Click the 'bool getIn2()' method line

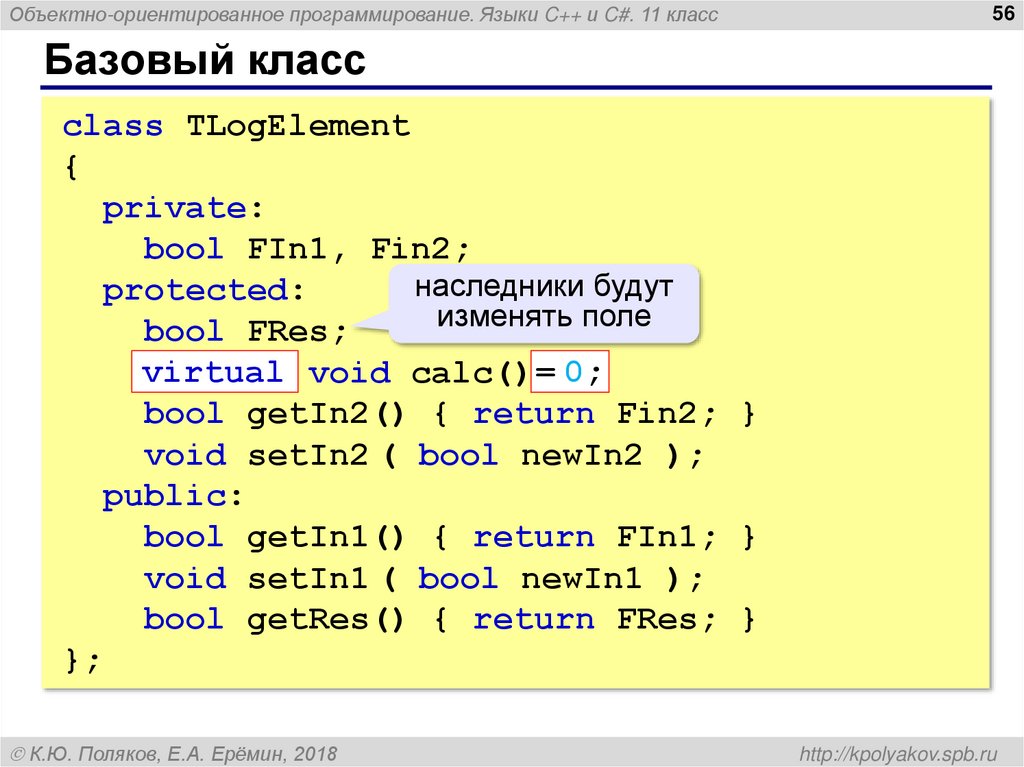(449, 414)
